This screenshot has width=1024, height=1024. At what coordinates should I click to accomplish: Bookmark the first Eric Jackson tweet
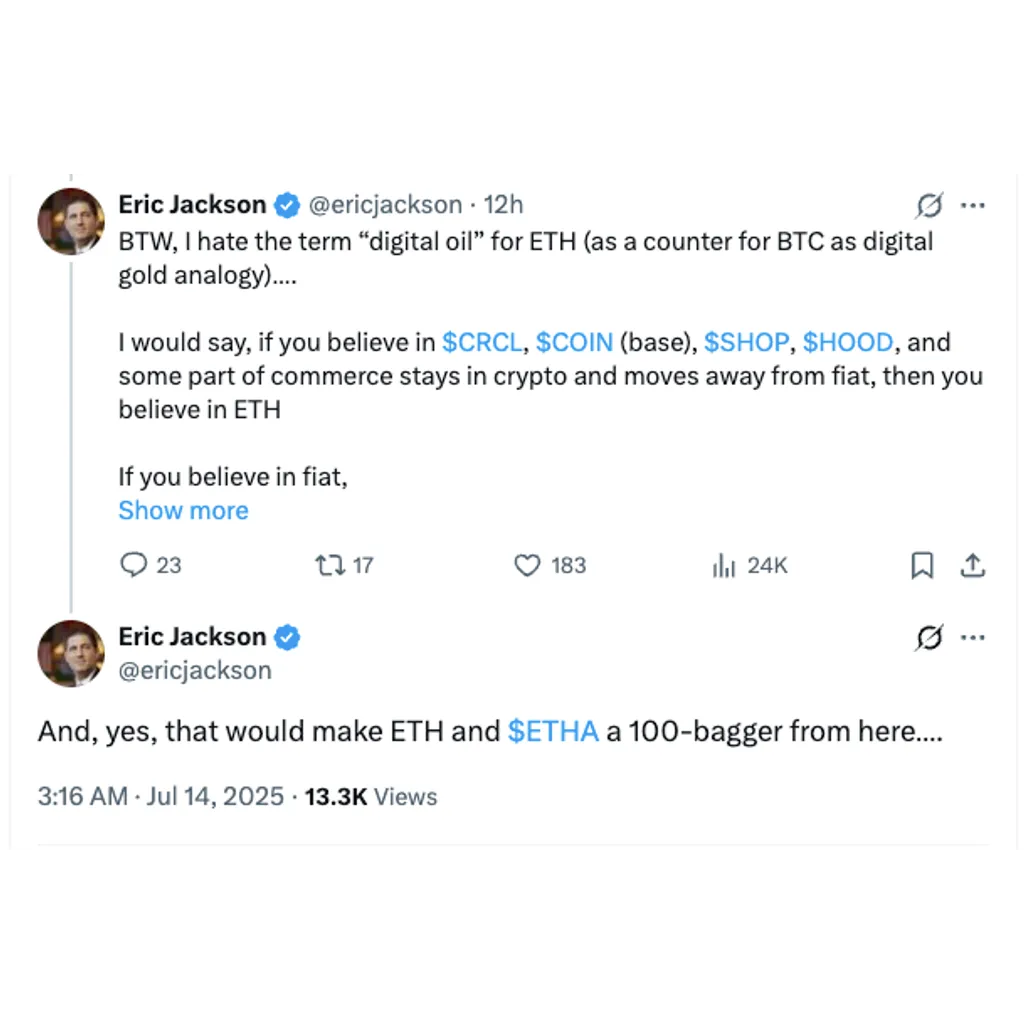tap(922, 565)
